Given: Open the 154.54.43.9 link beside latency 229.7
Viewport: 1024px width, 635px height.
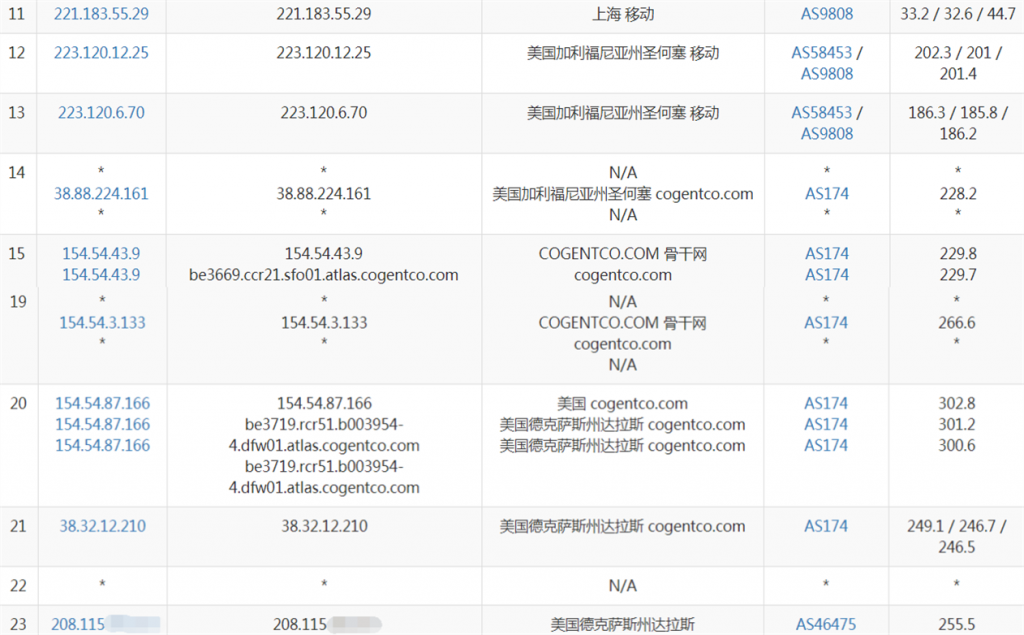Looking at the screenshot, I should pos(101,275).
